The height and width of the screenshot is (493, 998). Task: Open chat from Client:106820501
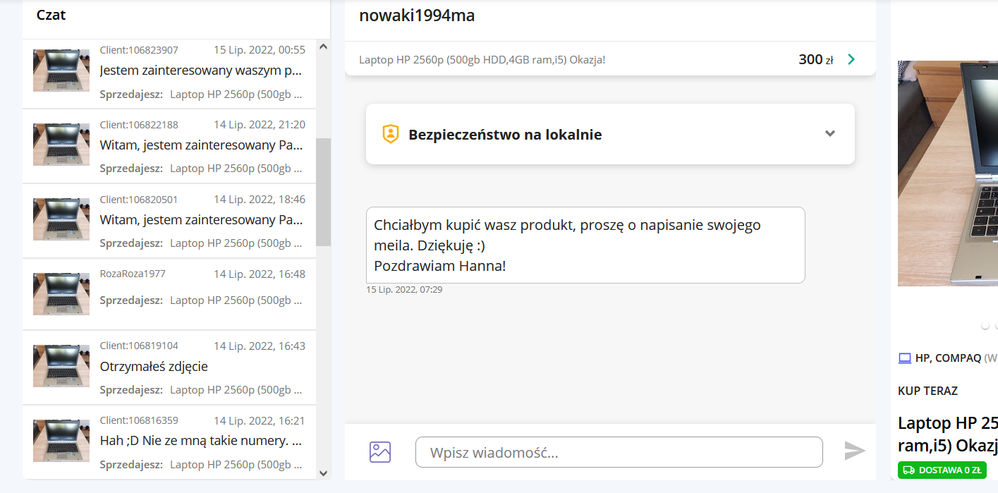pos(169,221)
